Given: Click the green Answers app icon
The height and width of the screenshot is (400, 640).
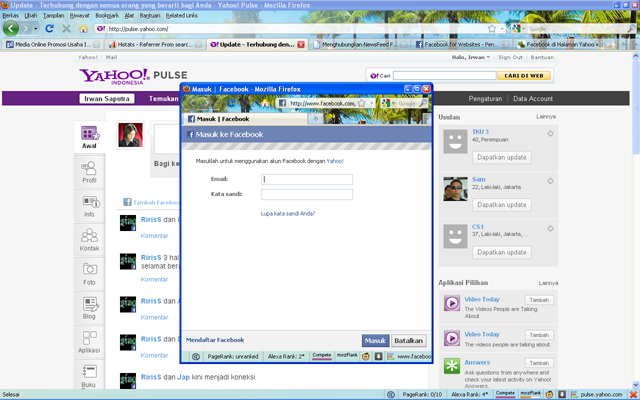Looking at the screenshot, I should (x=452, y=365).
